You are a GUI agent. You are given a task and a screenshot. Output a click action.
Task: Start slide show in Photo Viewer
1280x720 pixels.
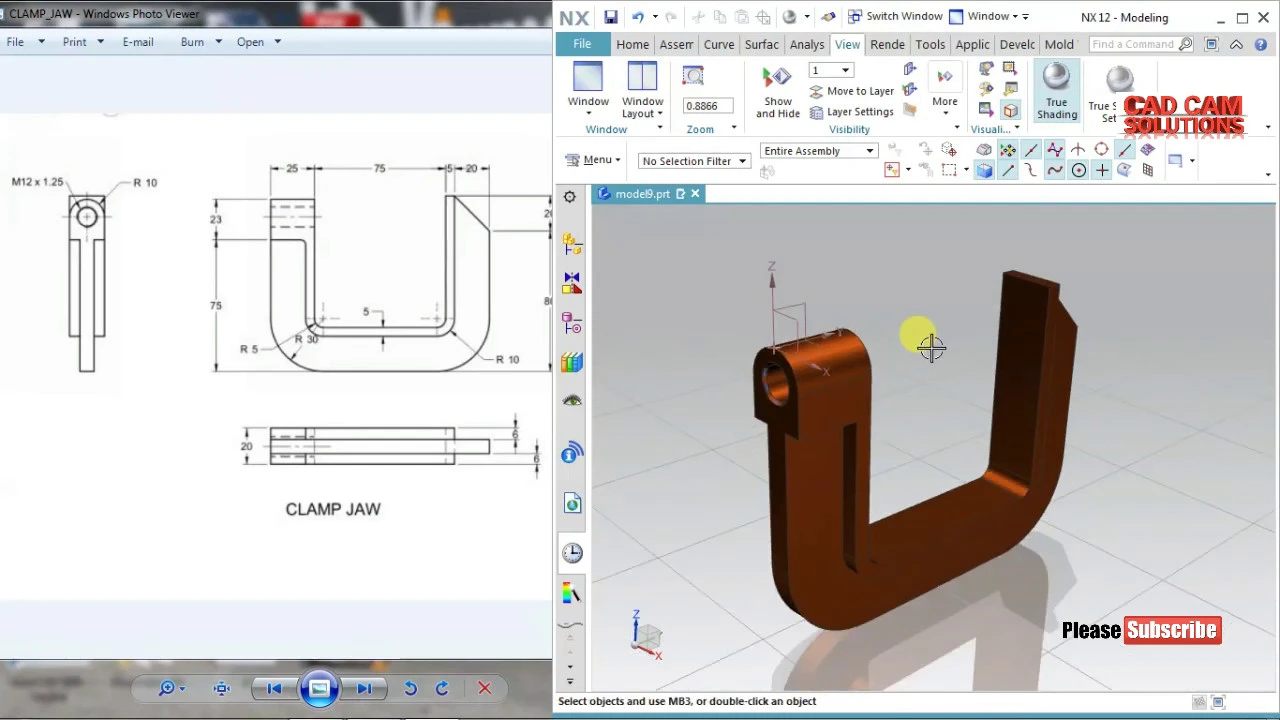(319, 688)
